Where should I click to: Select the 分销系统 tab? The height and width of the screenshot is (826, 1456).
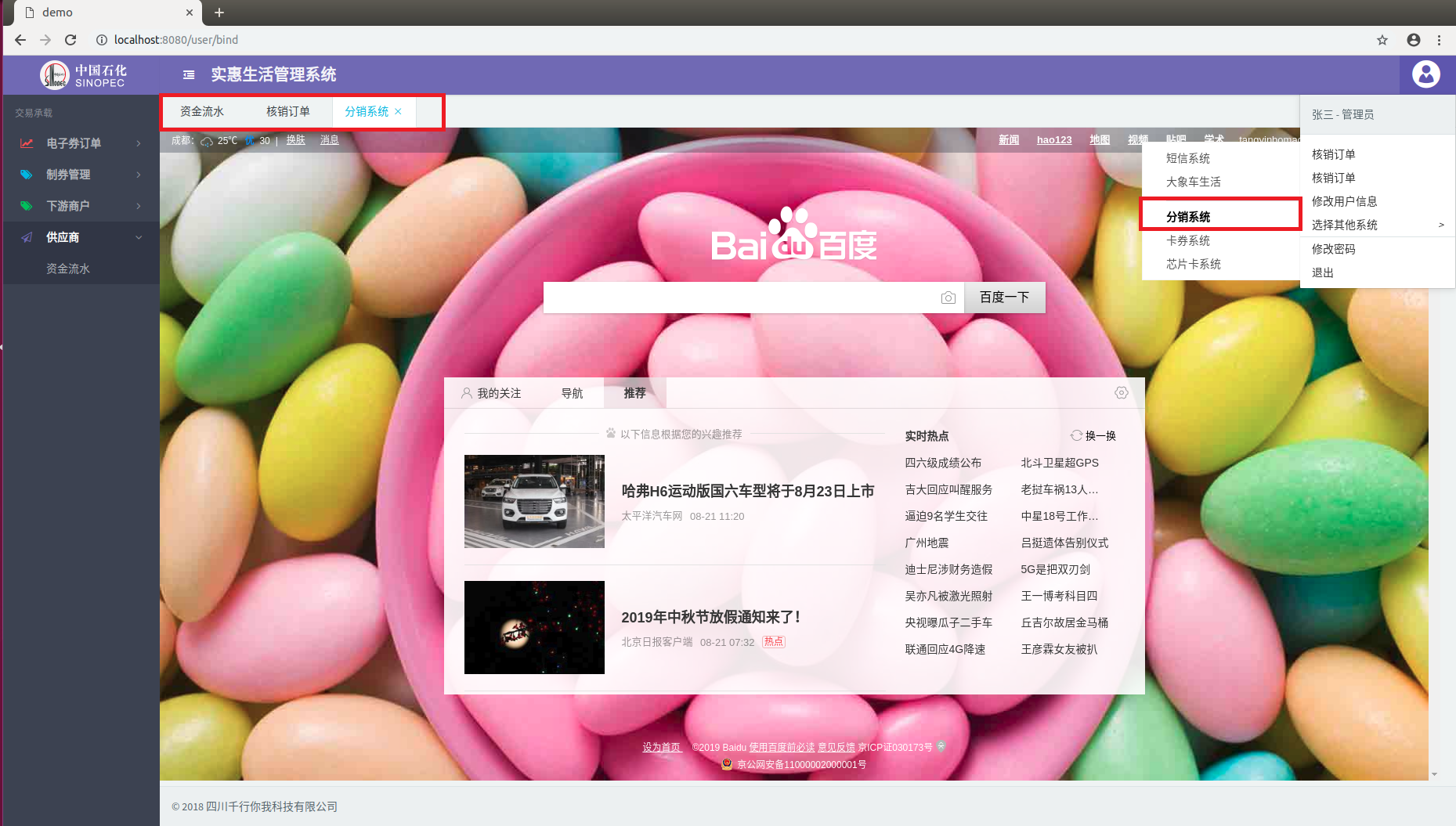367,111
